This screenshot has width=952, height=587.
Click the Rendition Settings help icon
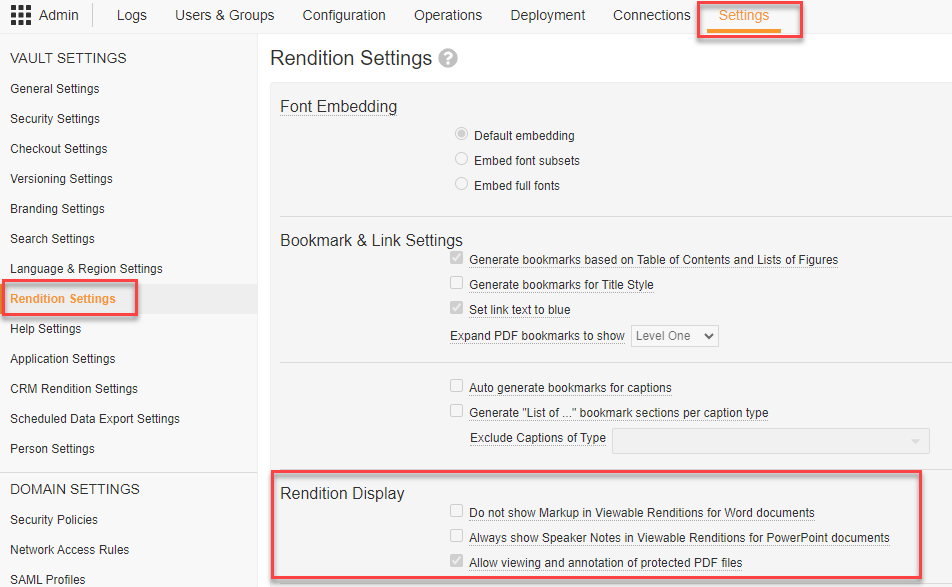coord(448,59)
